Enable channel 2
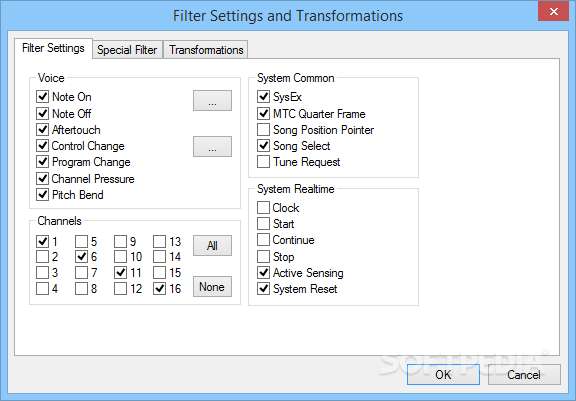The image size is (576, 401). coord(43,257)
